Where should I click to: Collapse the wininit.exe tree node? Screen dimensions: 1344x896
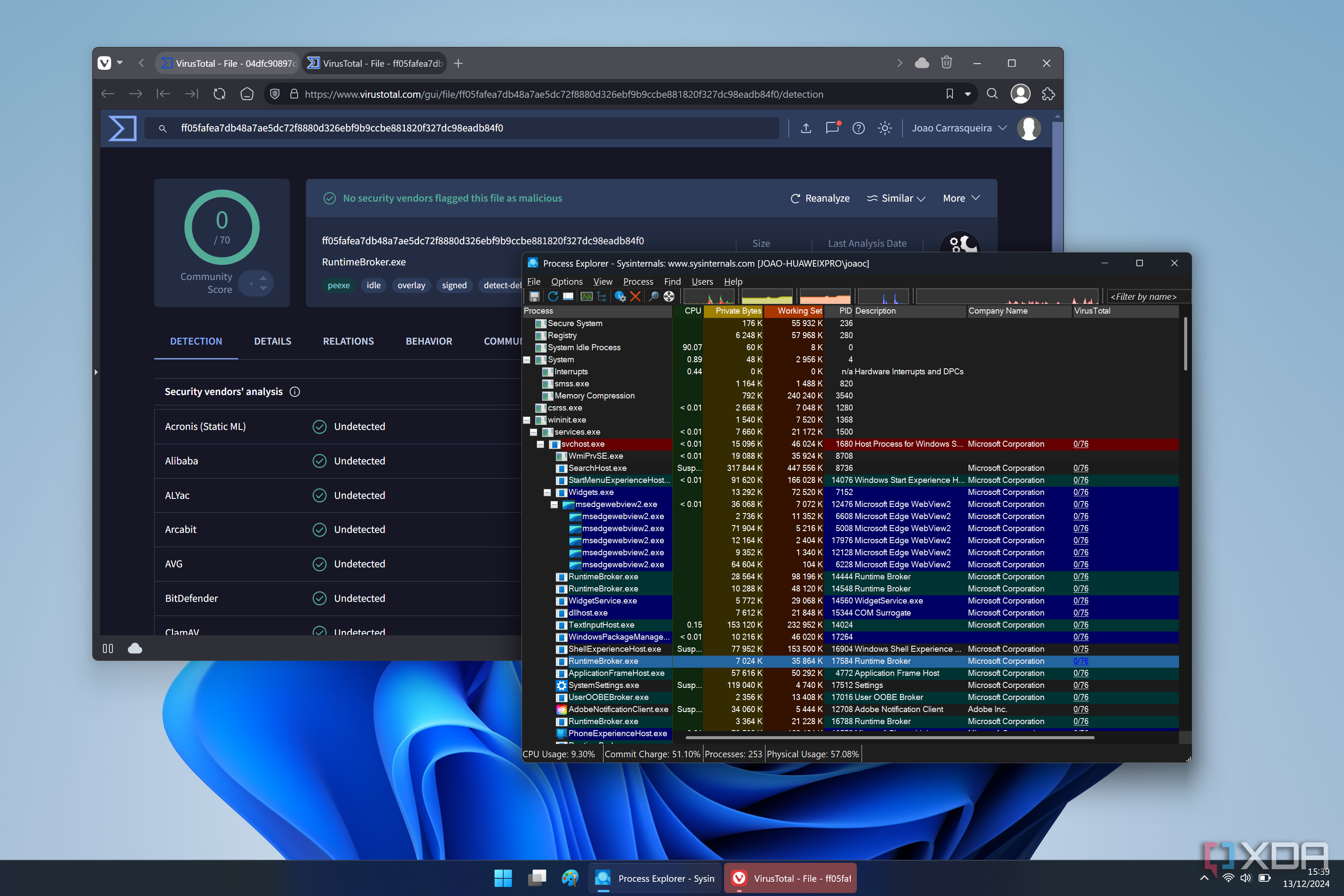[x=527, y=420]
